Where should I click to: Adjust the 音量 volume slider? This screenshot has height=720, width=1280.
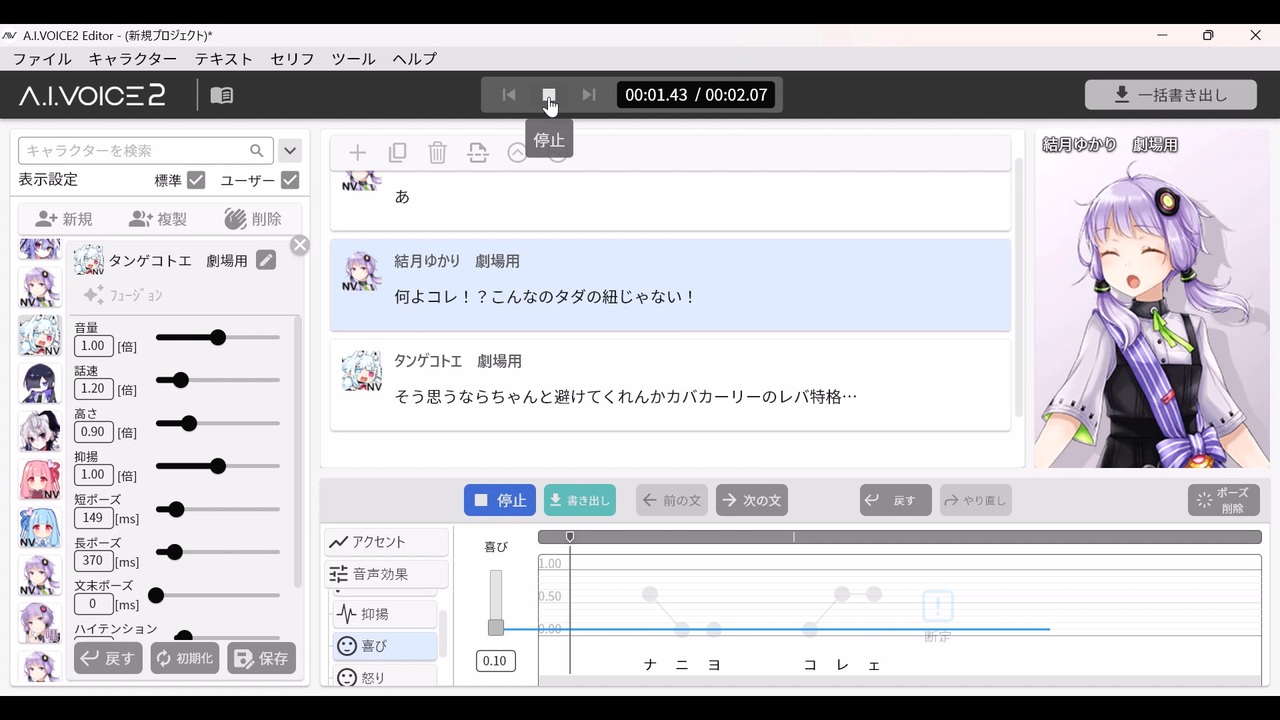tap(218, 338)
